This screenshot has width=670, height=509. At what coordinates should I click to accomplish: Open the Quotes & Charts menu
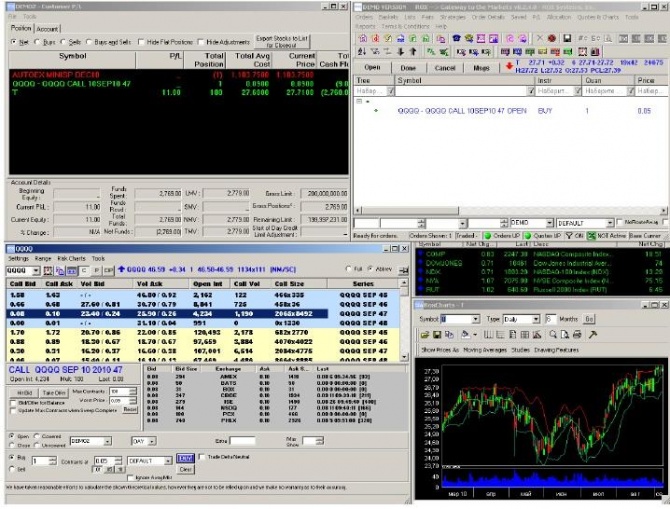598,17
